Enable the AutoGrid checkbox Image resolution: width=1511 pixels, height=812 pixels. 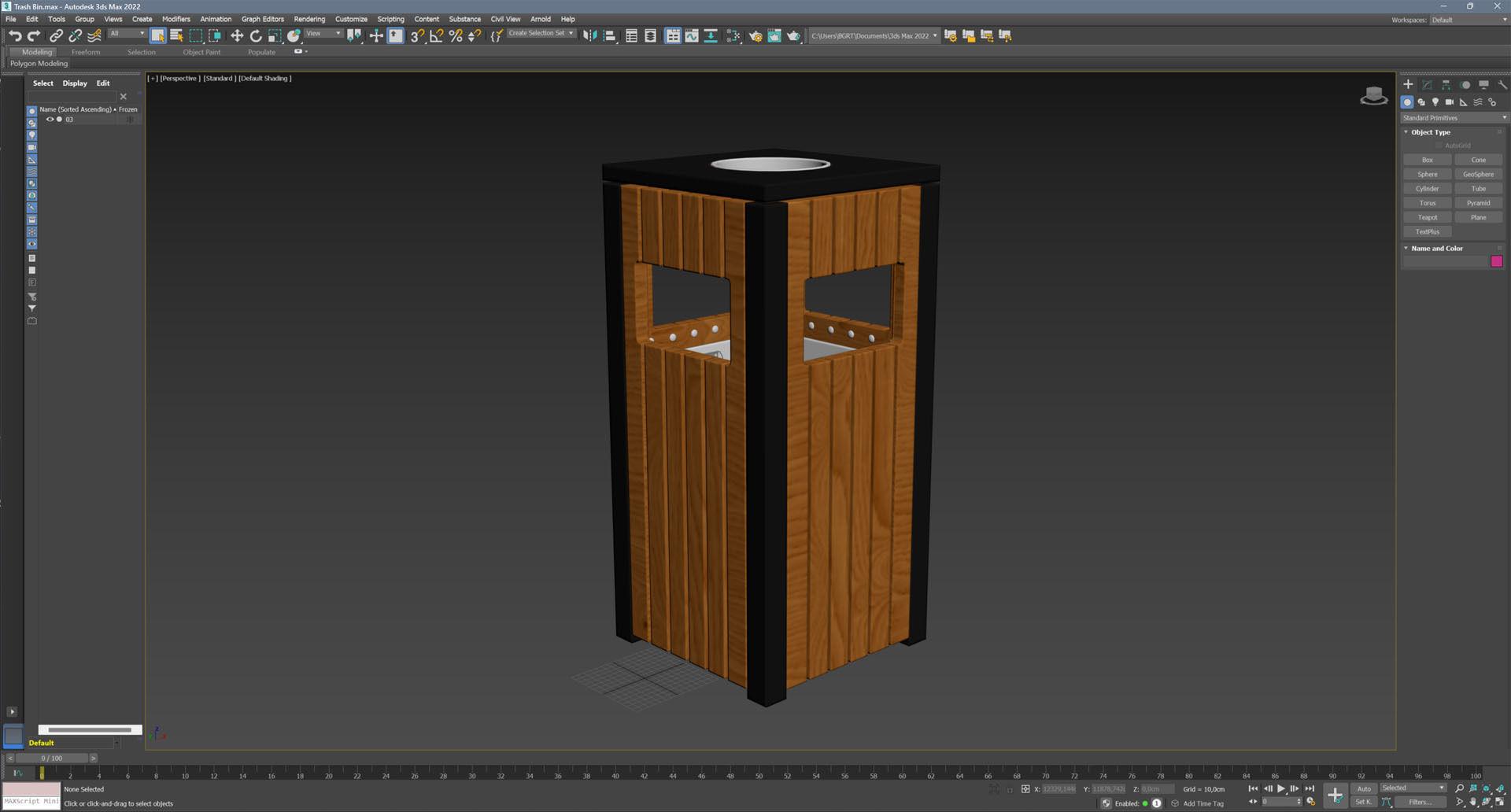tap(1439, 146)
